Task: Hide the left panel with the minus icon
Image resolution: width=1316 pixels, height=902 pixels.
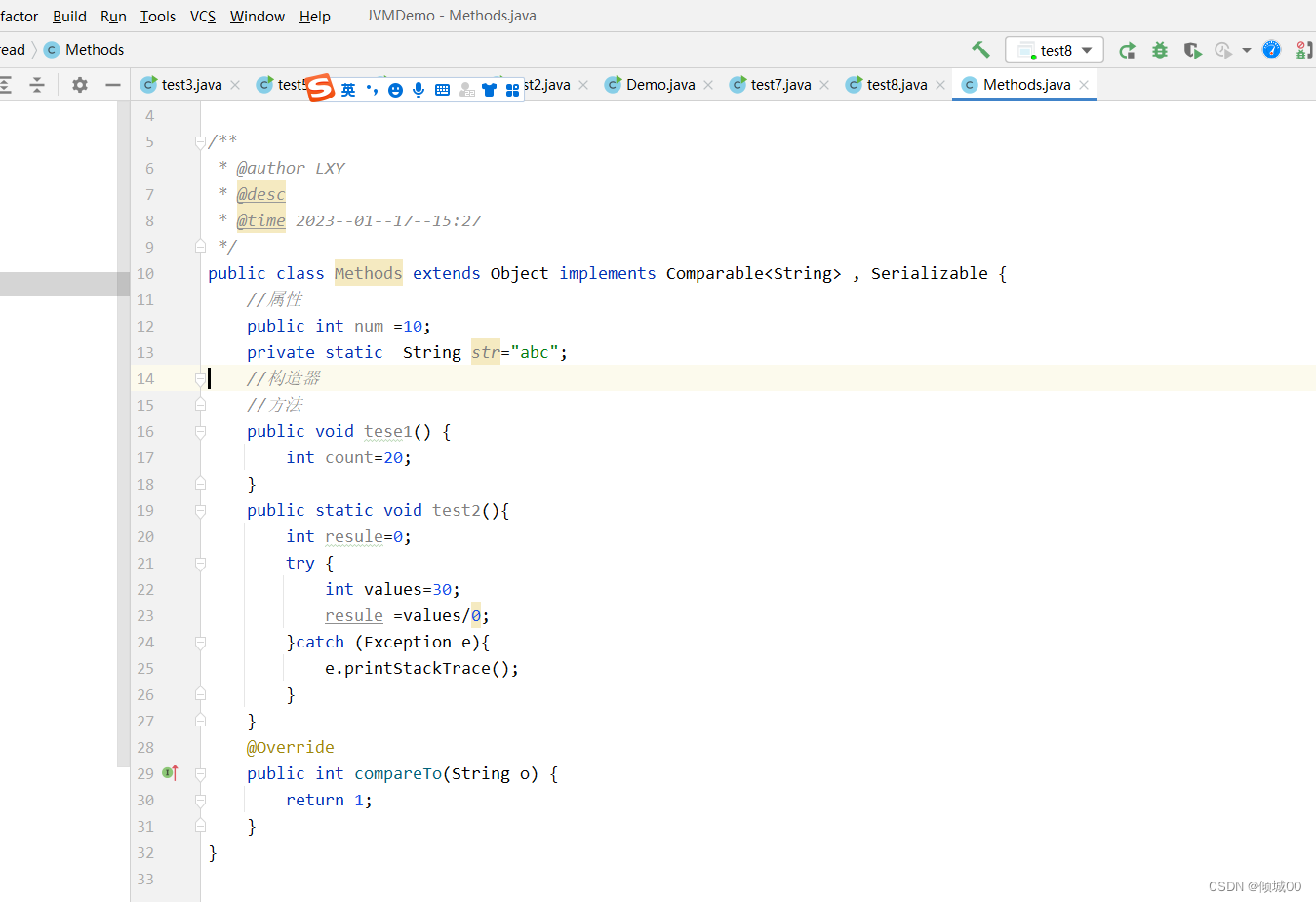Action: click(113, 85)
